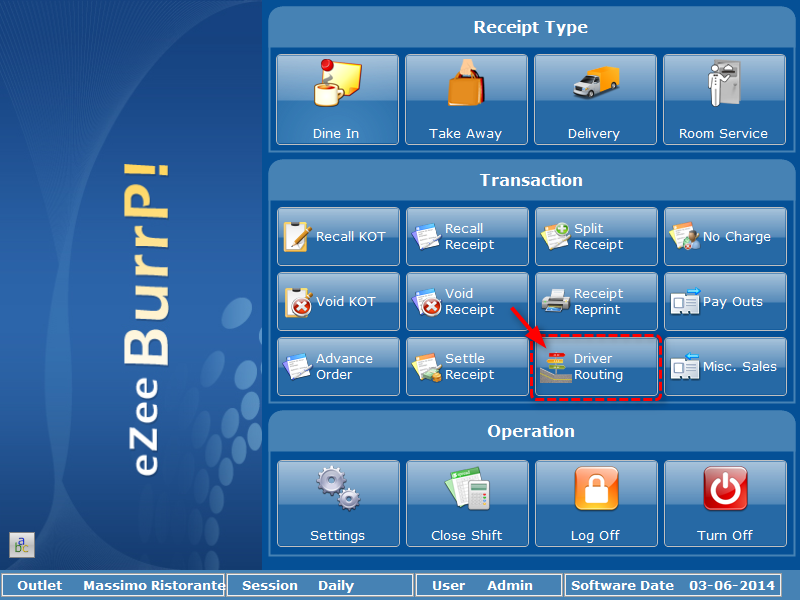This screenshot has width=800, height=600.
Task: Click the Void Receipt red cross icon
Action: (x=427, y=302)
